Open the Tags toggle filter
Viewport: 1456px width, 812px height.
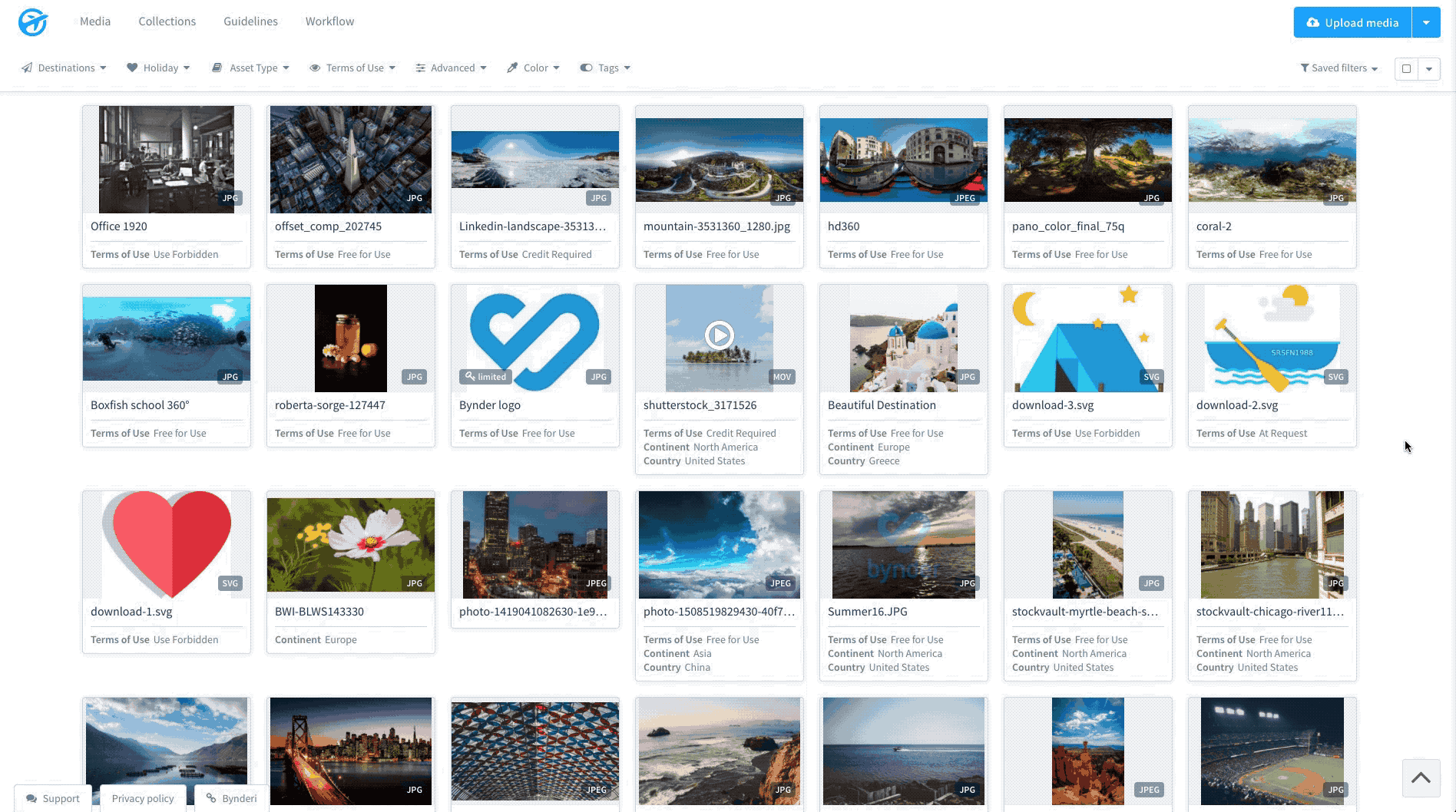[x=605, y=68]
